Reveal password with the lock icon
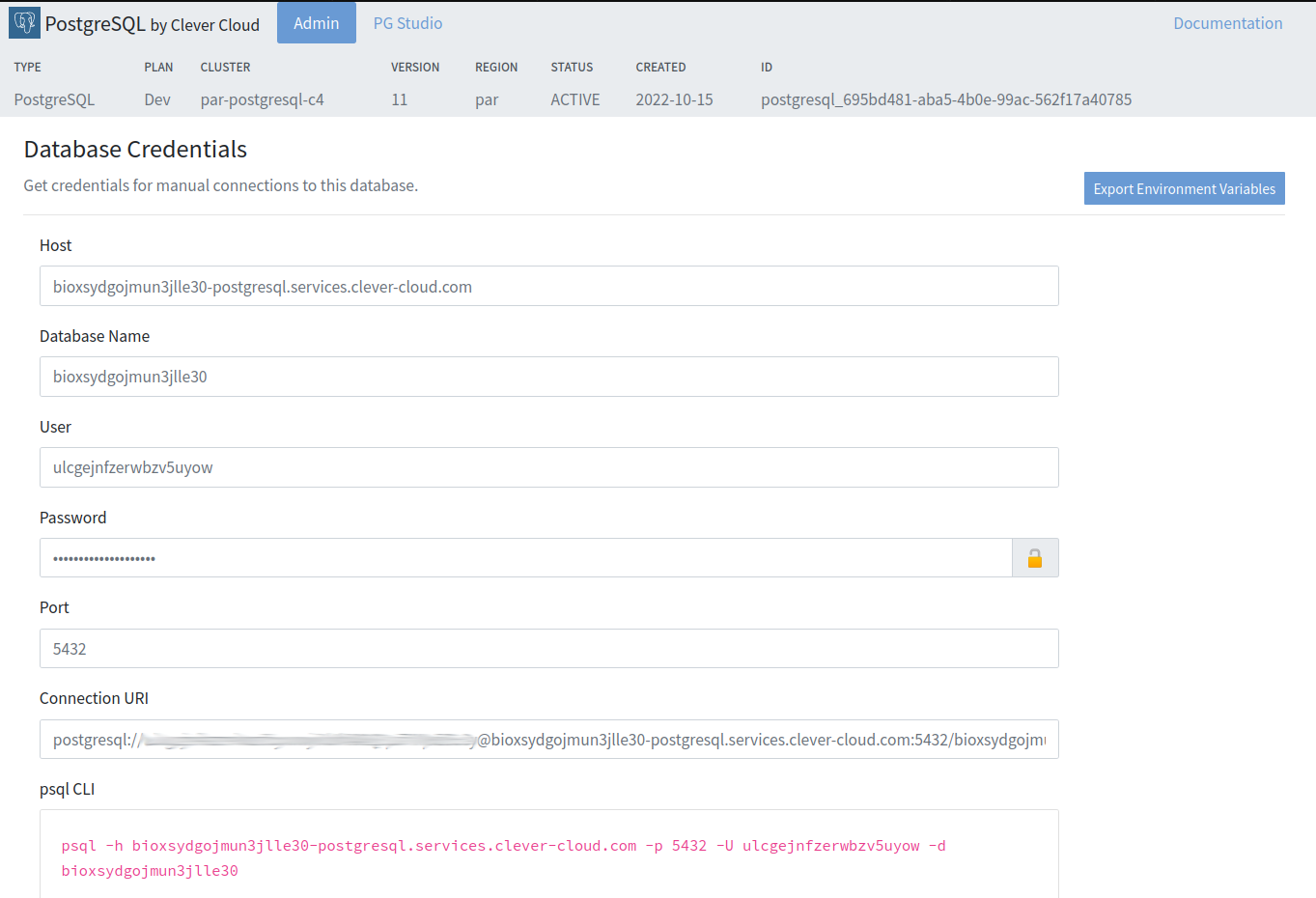This screenshot has height=898, width=1316. click(1035, 558)
